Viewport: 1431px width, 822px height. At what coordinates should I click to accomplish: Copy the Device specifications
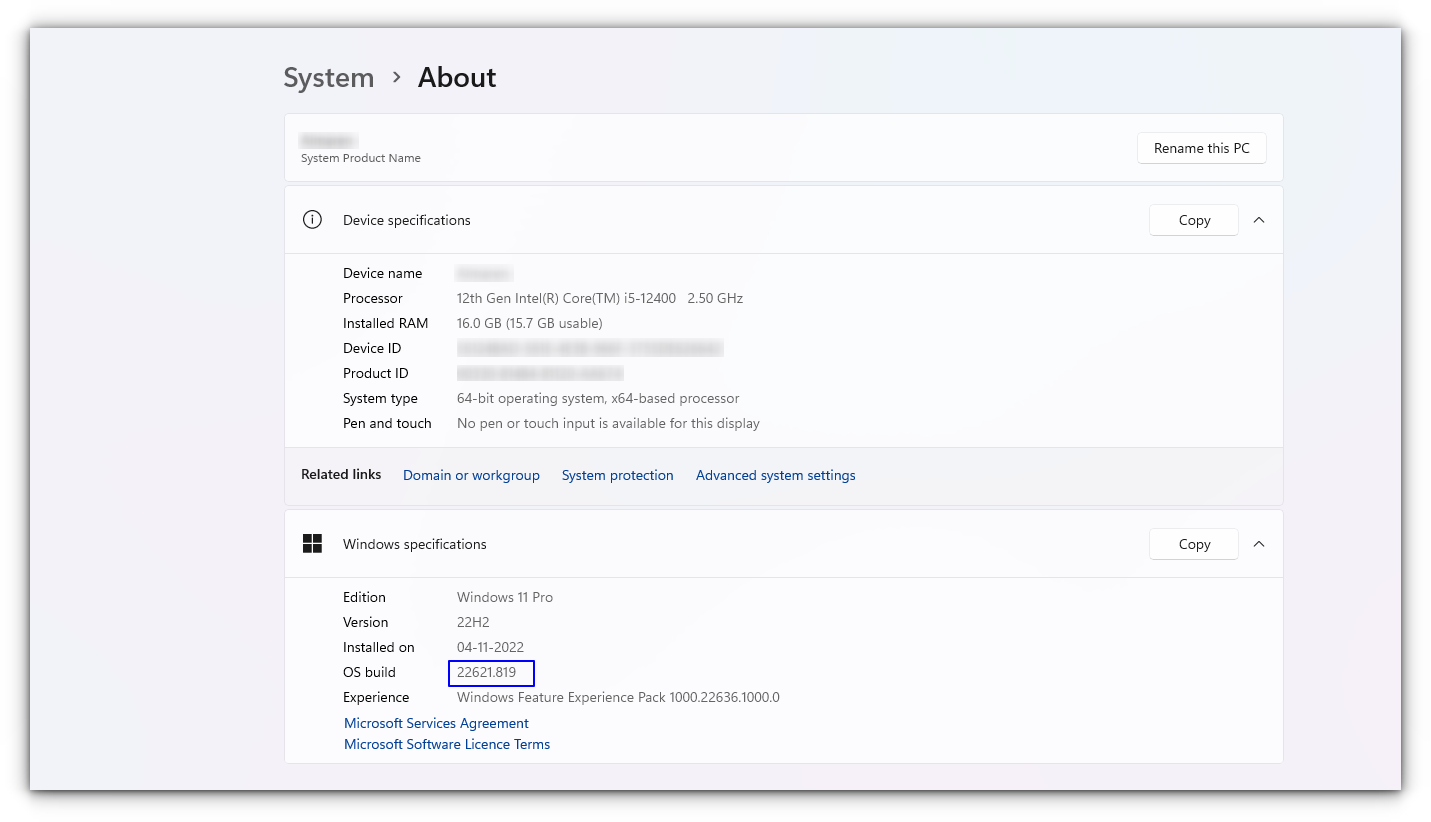[x=1194, y=220]
